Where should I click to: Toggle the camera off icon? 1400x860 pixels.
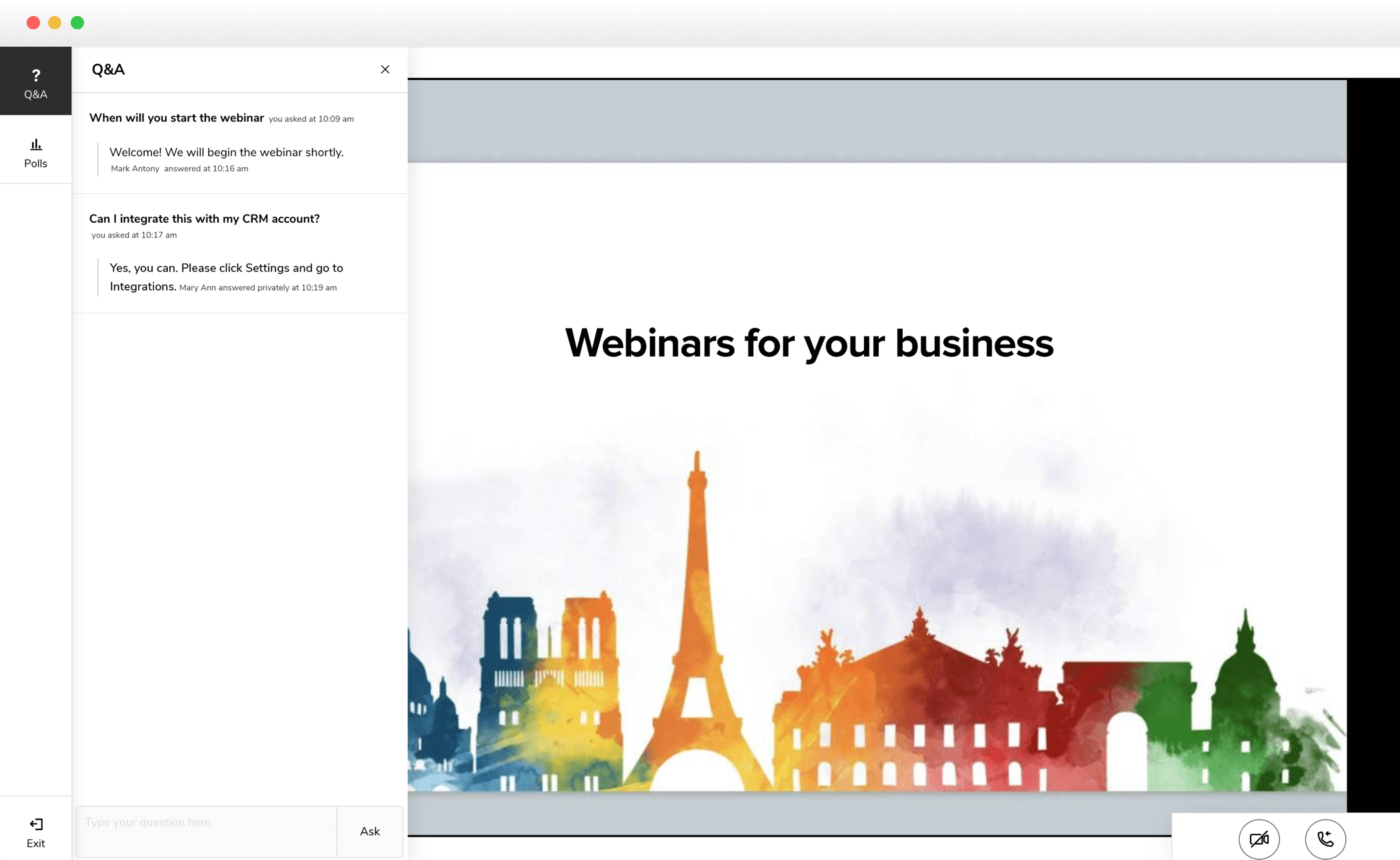1258,839
